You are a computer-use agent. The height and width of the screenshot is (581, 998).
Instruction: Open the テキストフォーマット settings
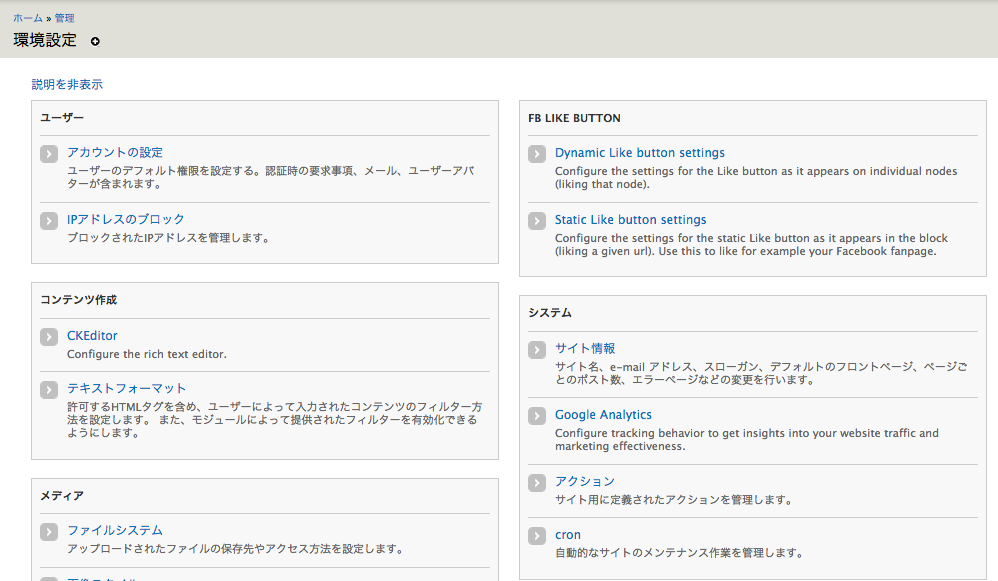click(x=126, y=389)
